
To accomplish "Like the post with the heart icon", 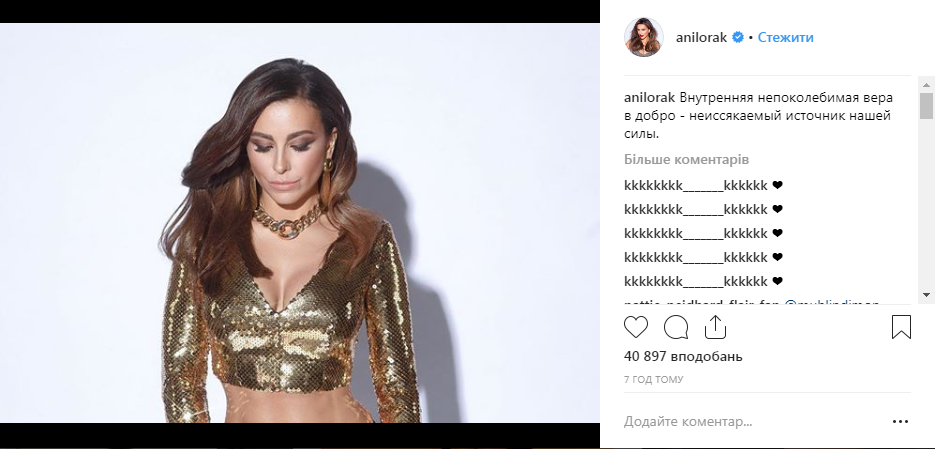I will click(x=636, y=327).
